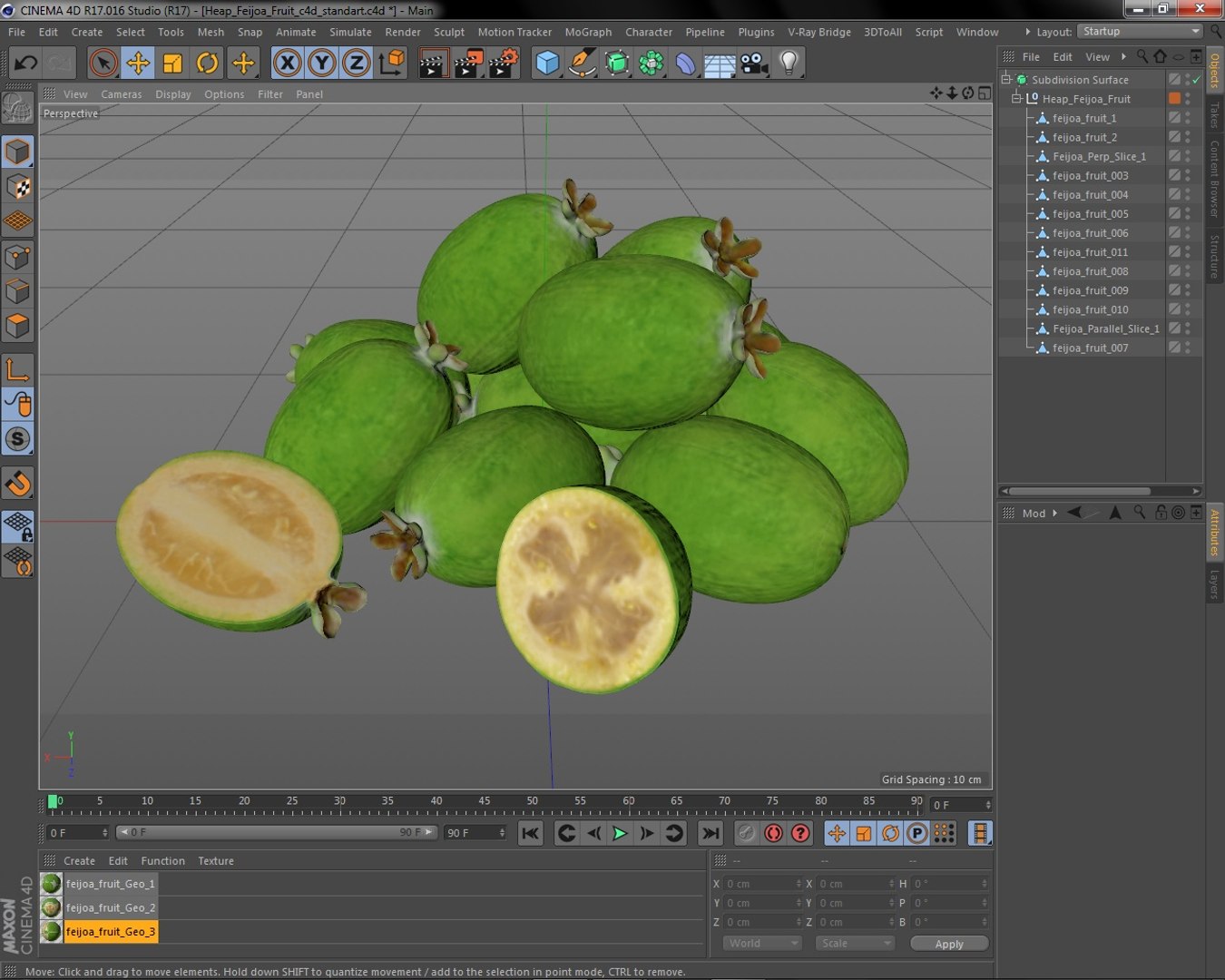Switch to Texture mode checker icon
The width and height of the screenshot is (1225, 980).
click(18, 187)
